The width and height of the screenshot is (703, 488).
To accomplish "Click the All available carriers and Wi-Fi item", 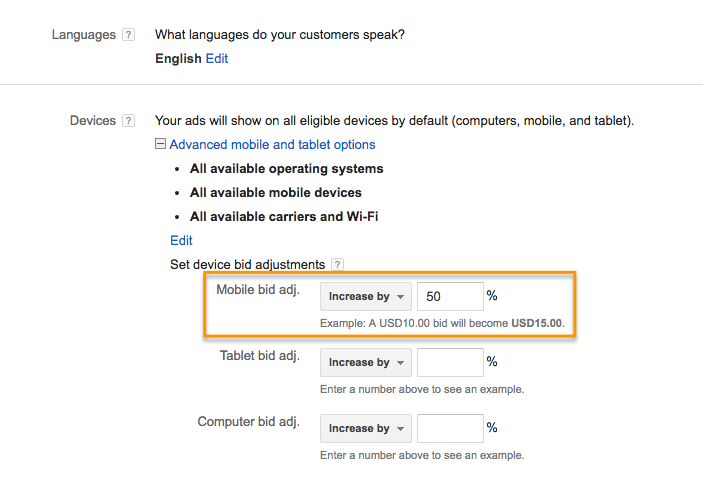I will [284, 216].
